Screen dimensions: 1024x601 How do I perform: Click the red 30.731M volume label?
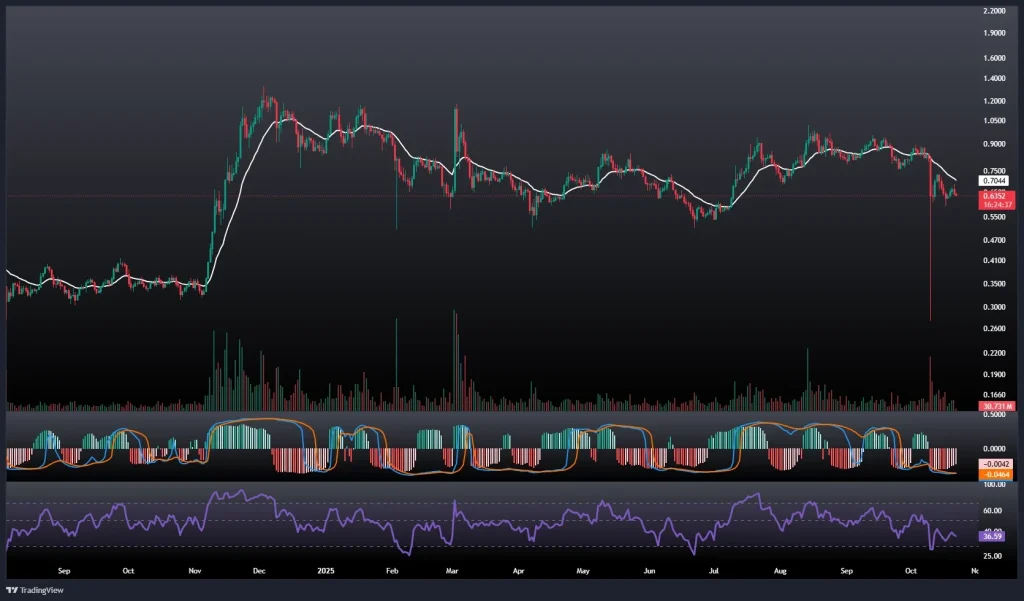(x=997, y=407)
